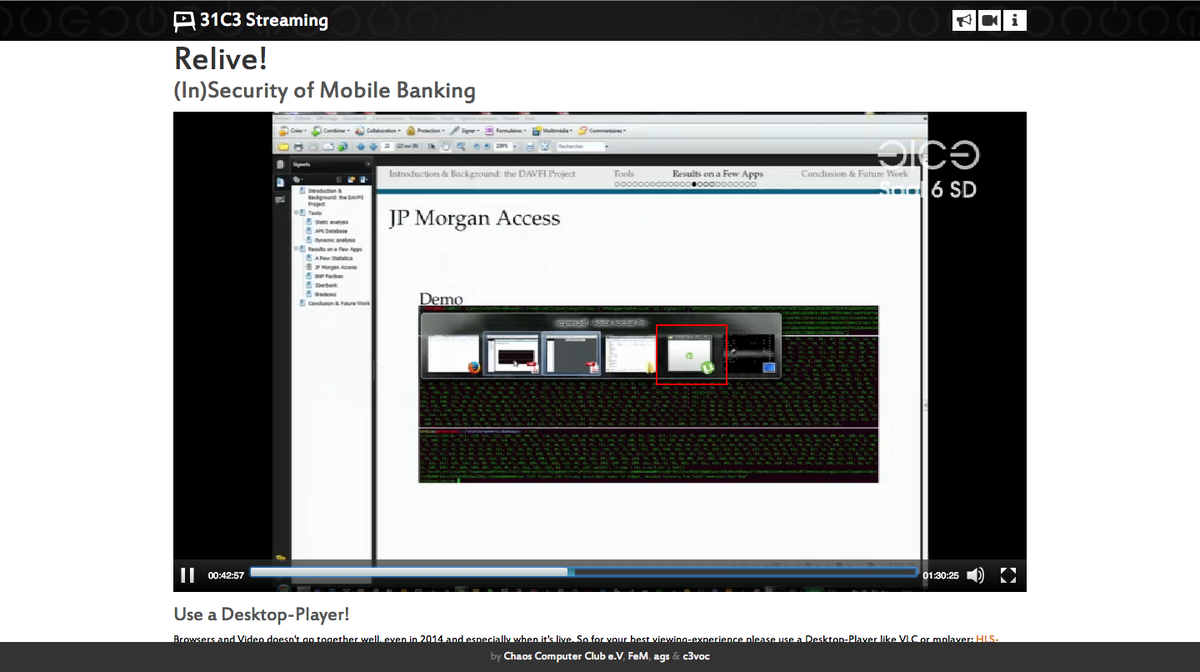Mute the video with speaker icon
Viewport: 1200px width, 672px height.
[x=976, y=575]
